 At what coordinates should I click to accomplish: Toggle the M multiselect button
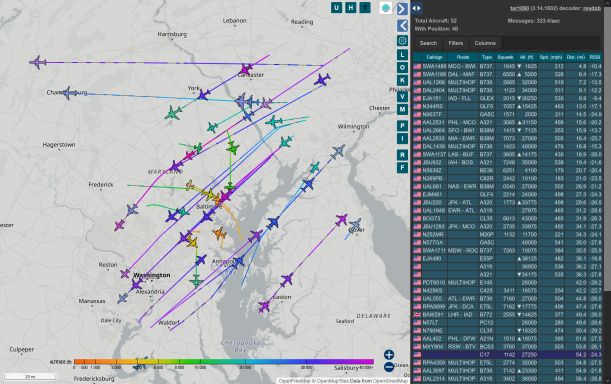pos(402,110)
